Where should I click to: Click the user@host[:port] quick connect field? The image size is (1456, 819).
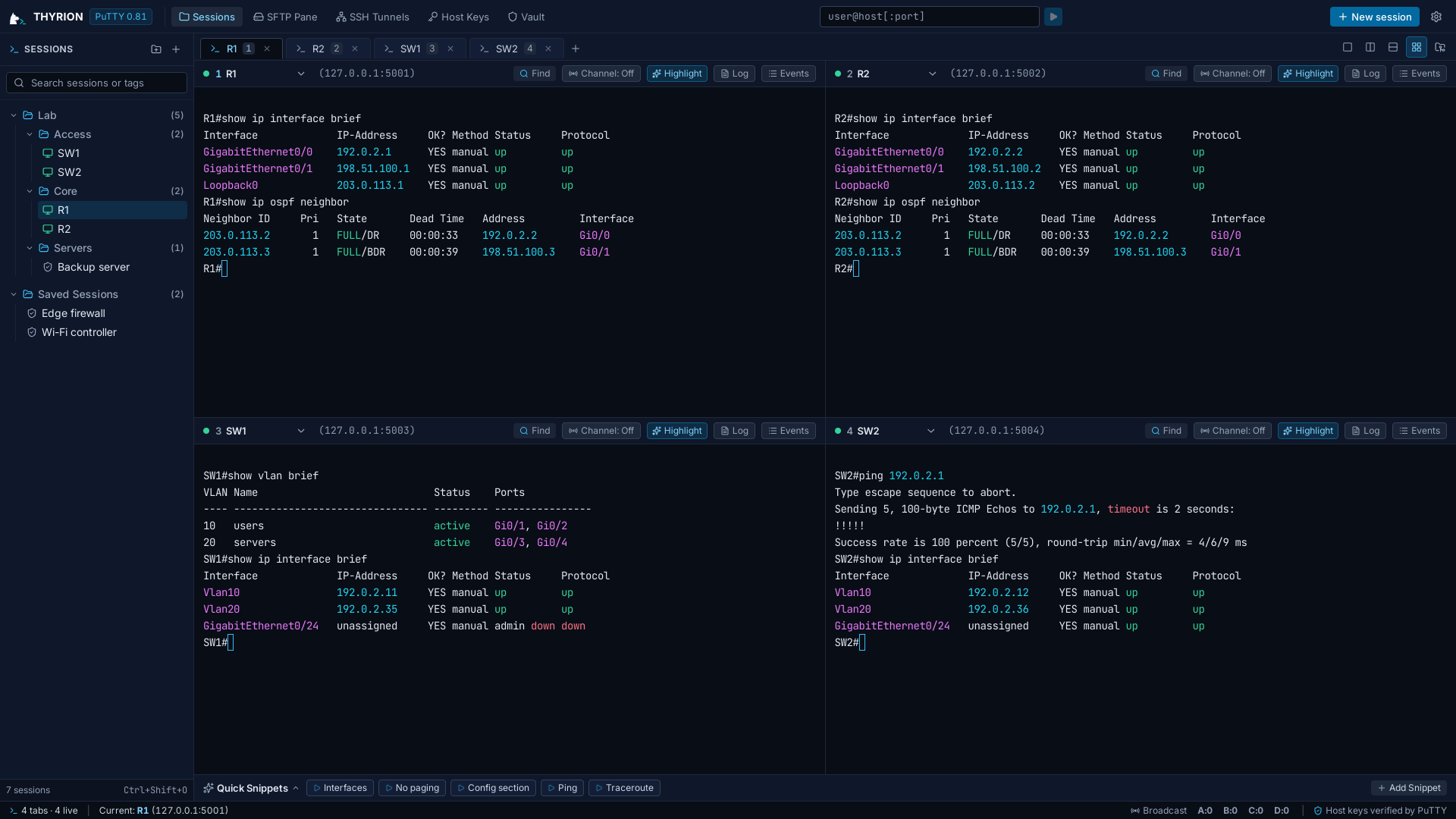(x=929, y=17)
